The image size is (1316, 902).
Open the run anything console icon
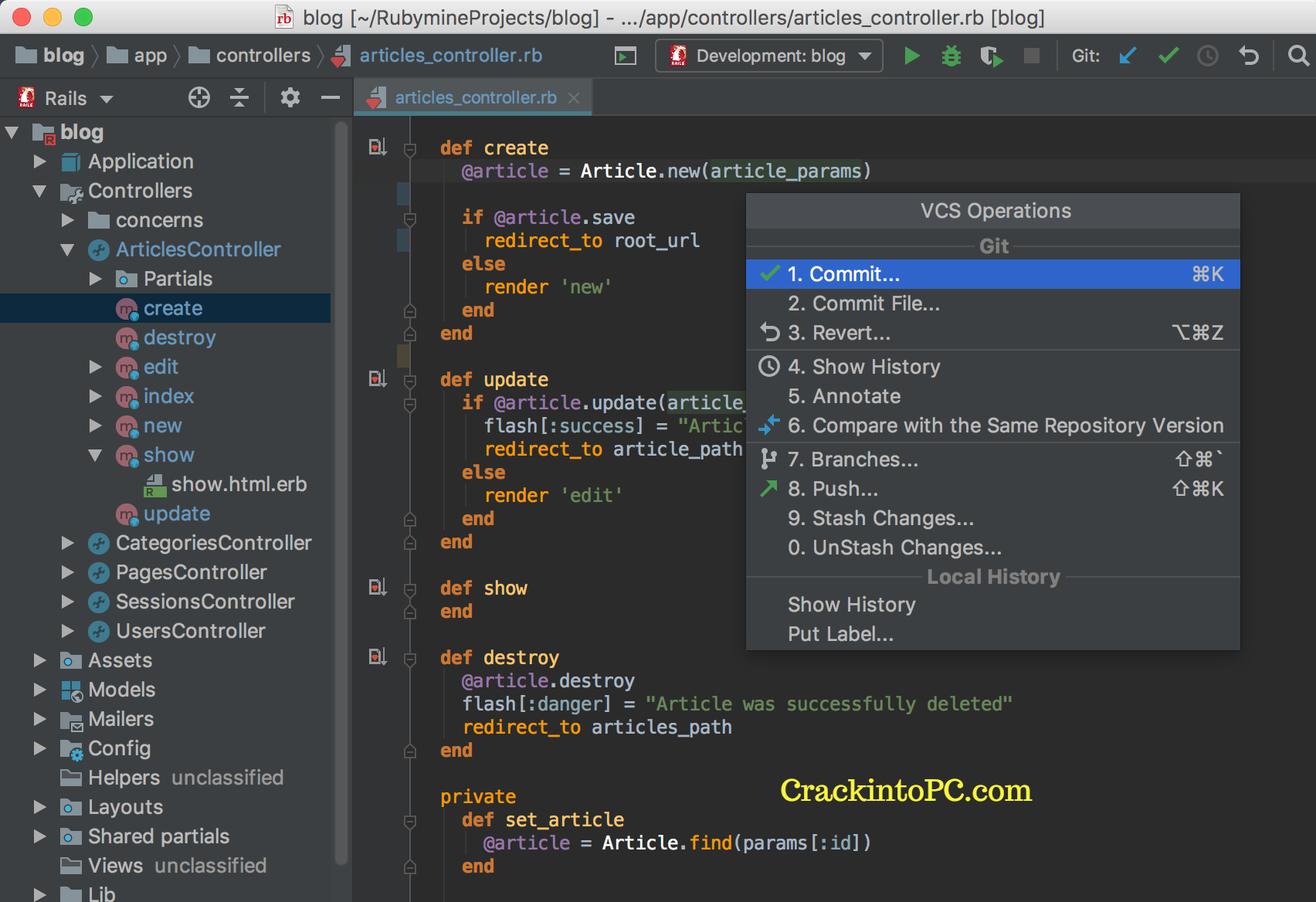(x=626, y=56)
